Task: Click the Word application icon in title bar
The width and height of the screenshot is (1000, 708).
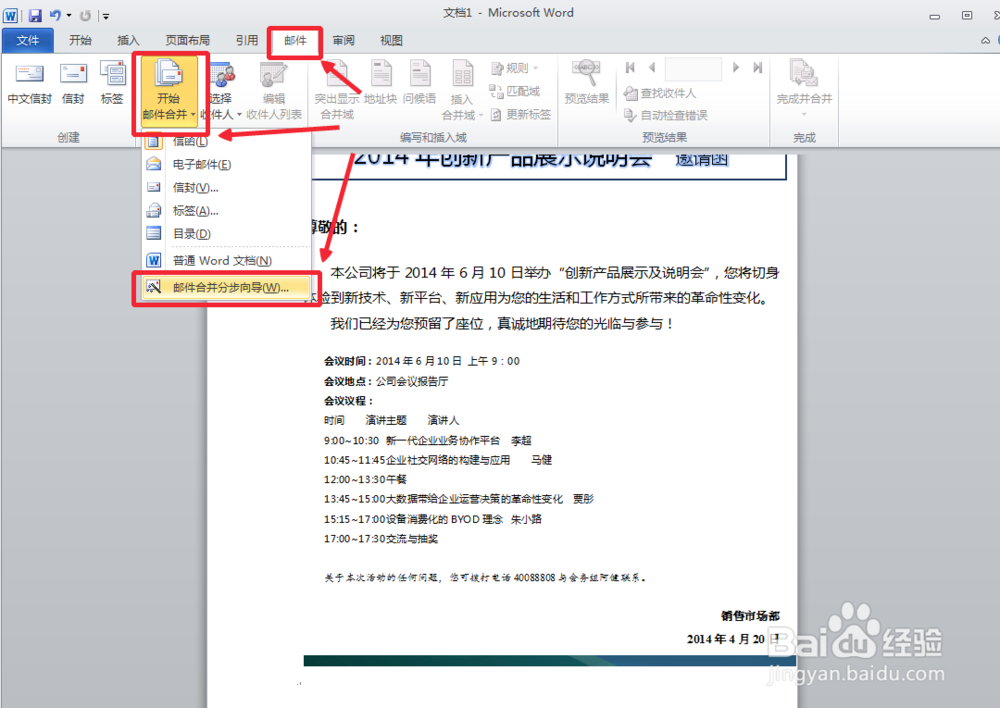Action: [11, 15]
